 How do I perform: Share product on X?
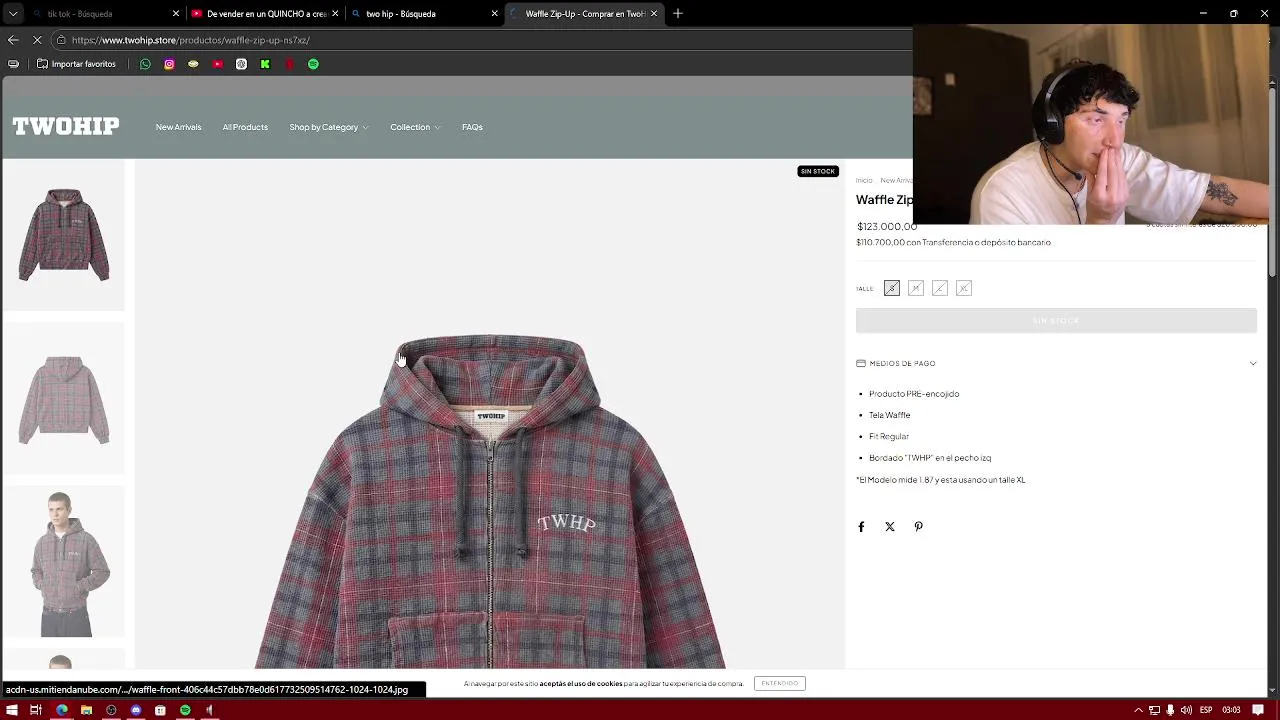[890, 527]
